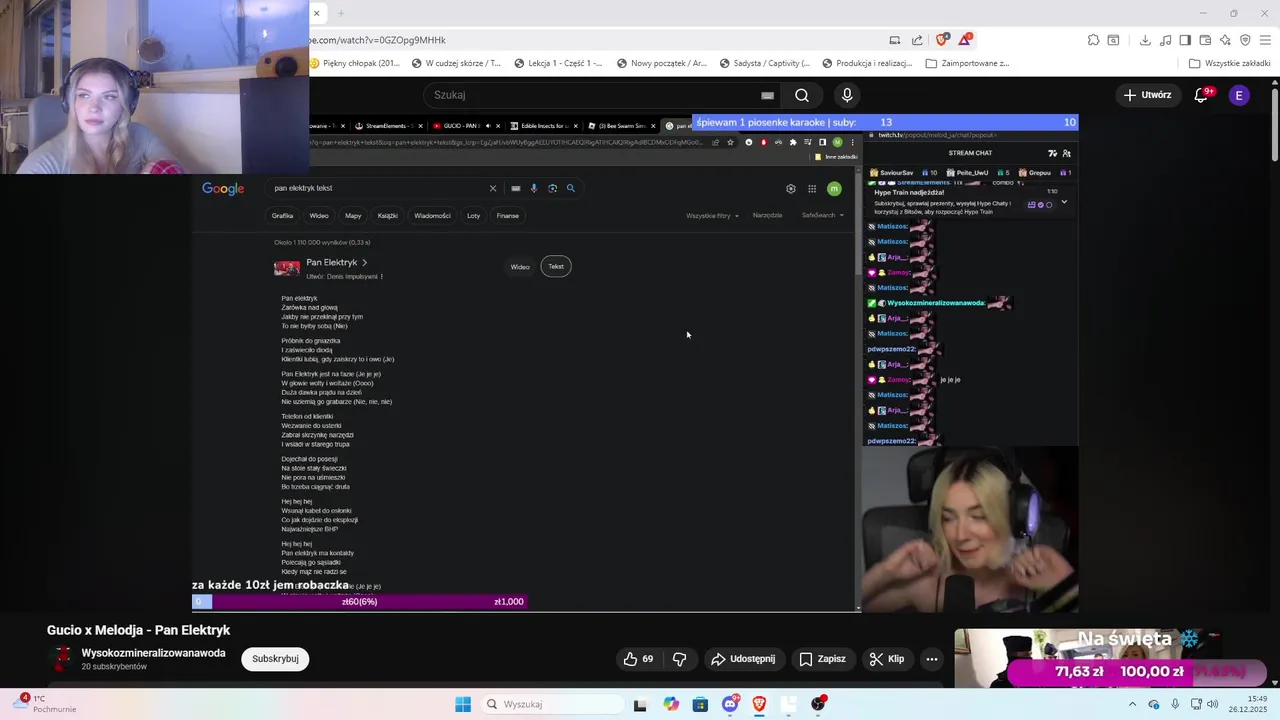The width and height of the screenshot is (1280, 720).
Task: Open Microsoft Store from the taskbar
Action: point(700,704)
